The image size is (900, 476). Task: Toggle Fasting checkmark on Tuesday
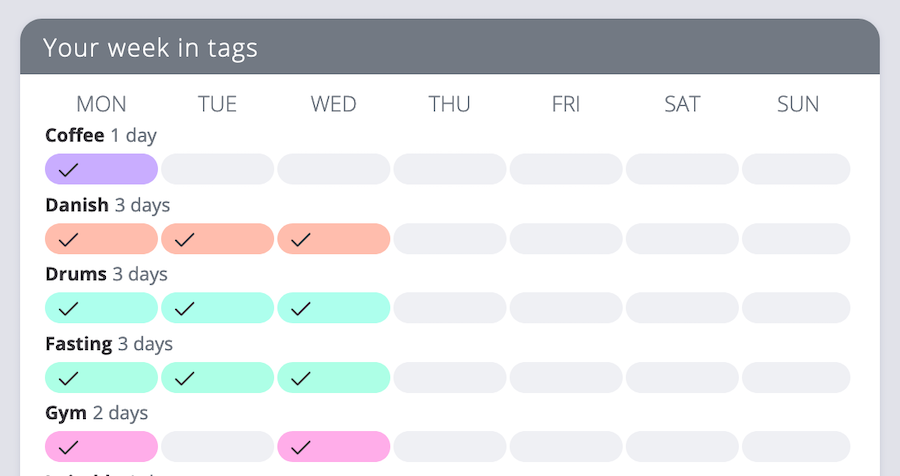tap(218, 377)
